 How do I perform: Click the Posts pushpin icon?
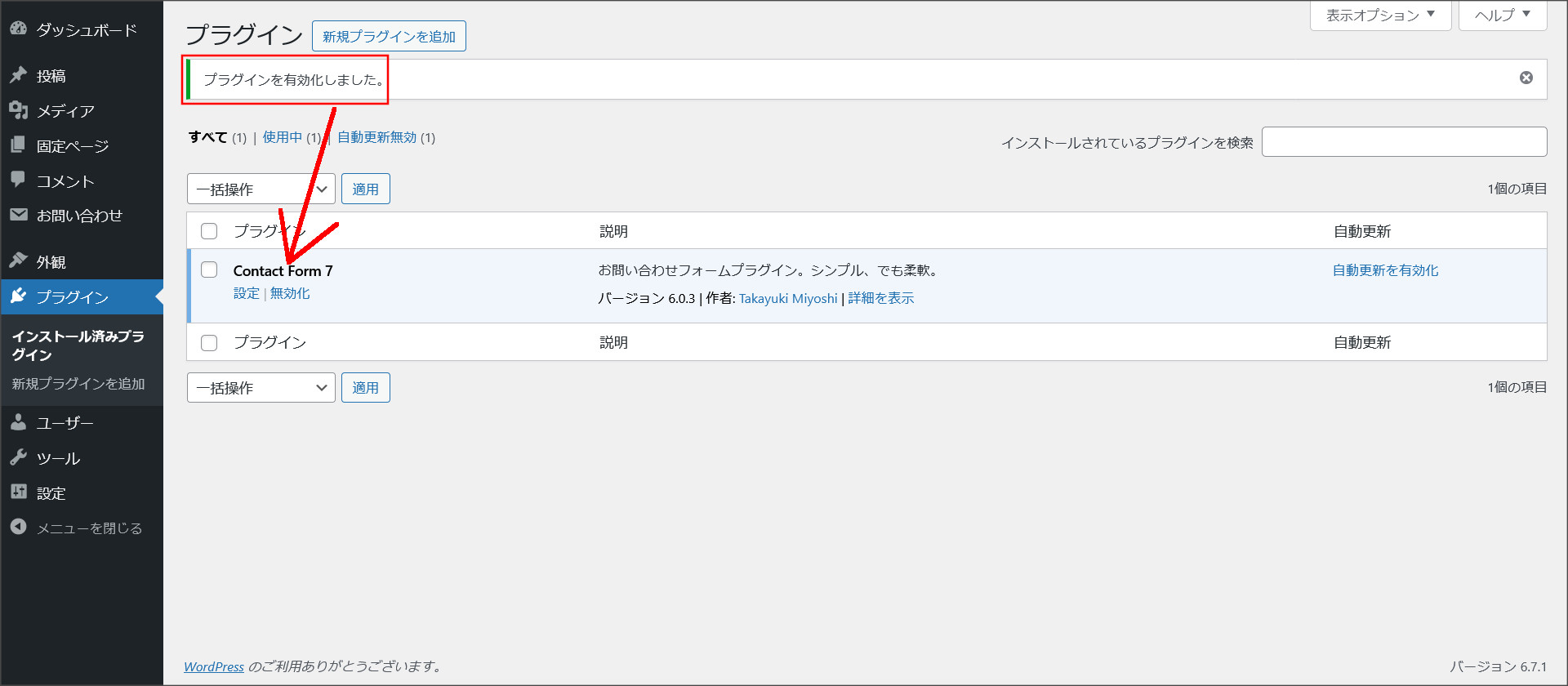click(x=18, y=75)
